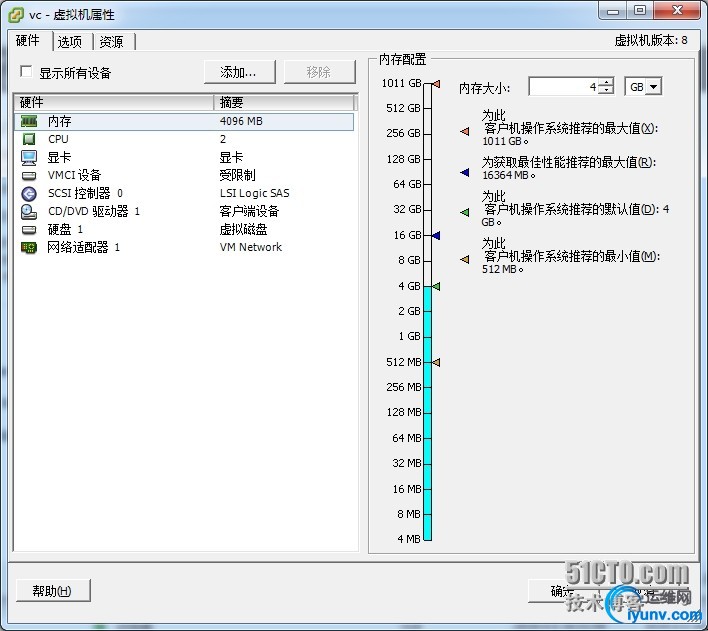Select the 显卡 hardware row label

60,157
